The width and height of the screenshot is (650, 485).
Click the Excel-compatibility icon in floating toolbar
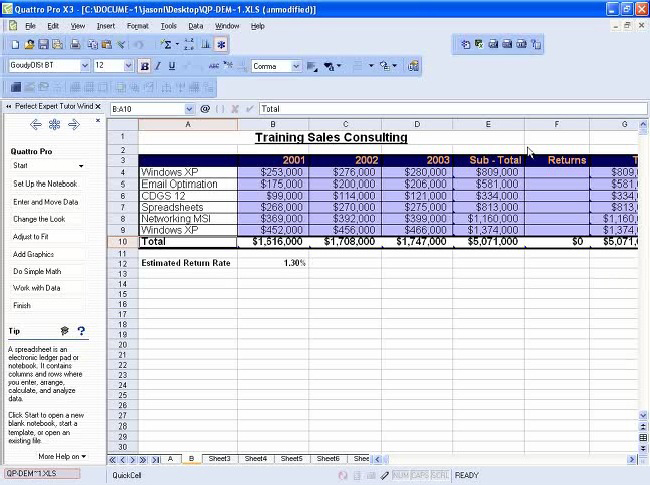point(479,44)
